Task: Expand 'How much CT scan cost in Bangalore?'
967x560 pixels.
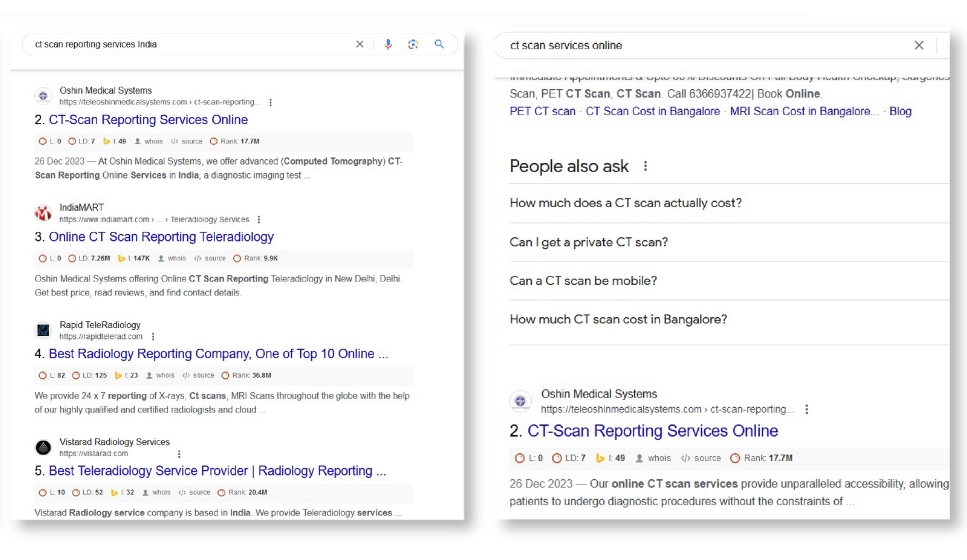Action: tap(618, 320)
